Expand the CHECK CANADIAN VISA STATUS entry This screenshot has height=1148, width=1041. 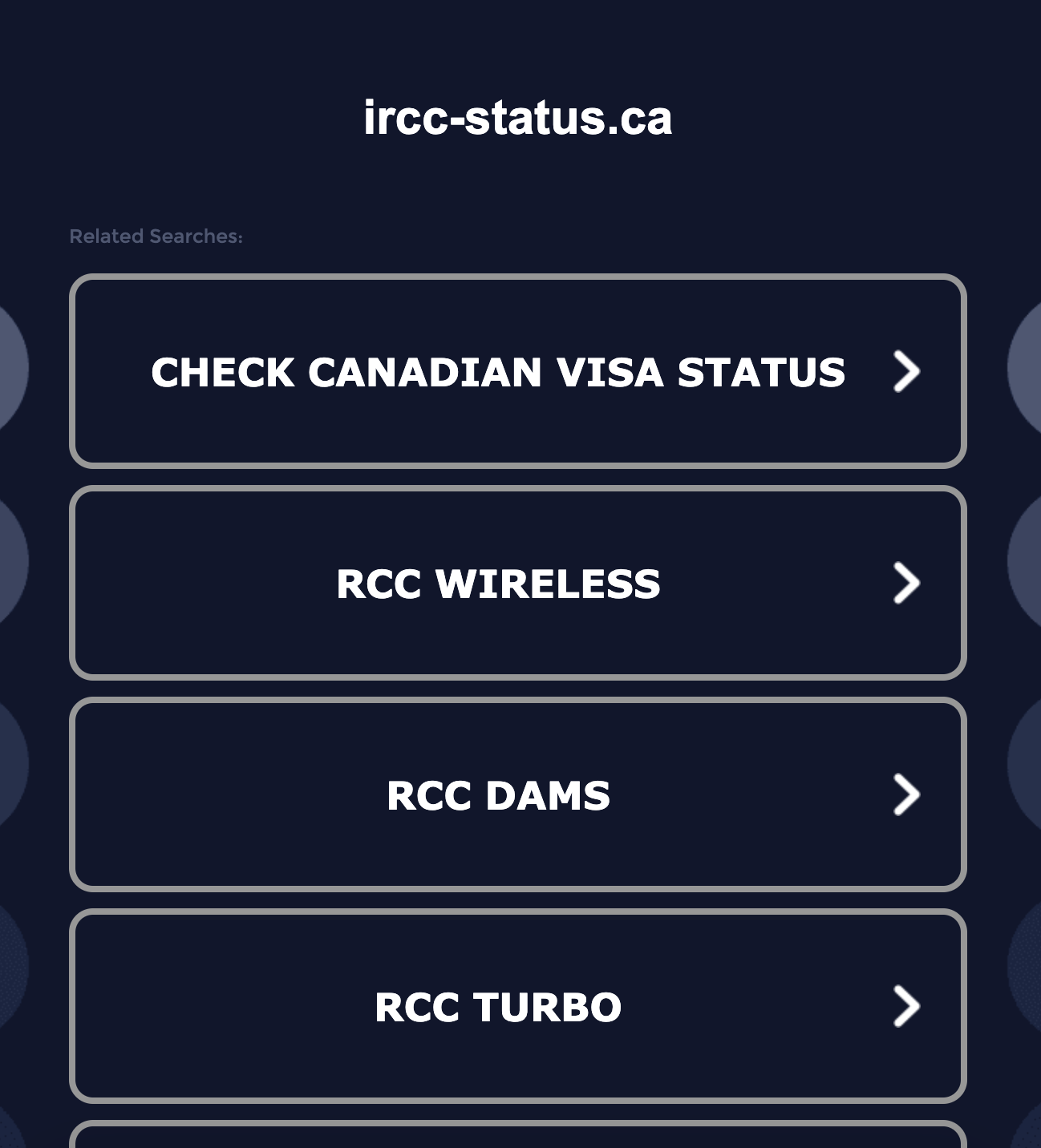[x=520, y=371]
